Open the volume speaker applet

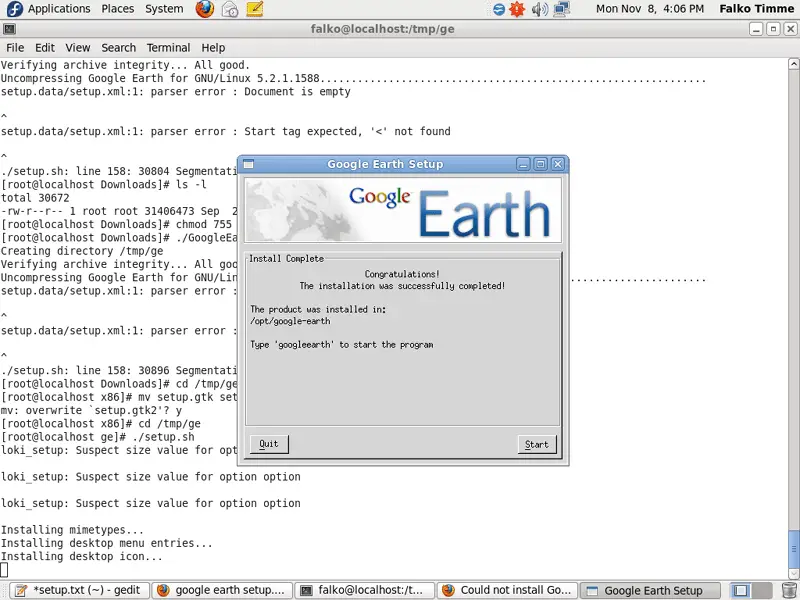pos(539,9)
